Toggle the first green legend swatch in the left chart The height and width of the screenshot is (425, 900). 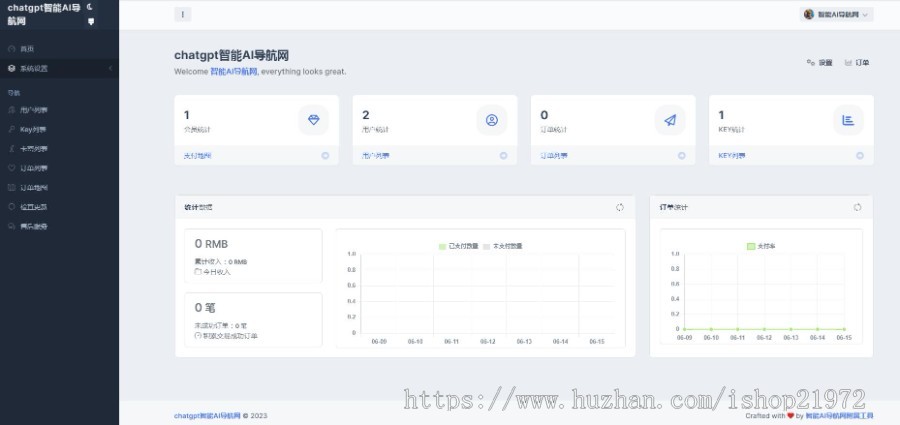(442, 246)
